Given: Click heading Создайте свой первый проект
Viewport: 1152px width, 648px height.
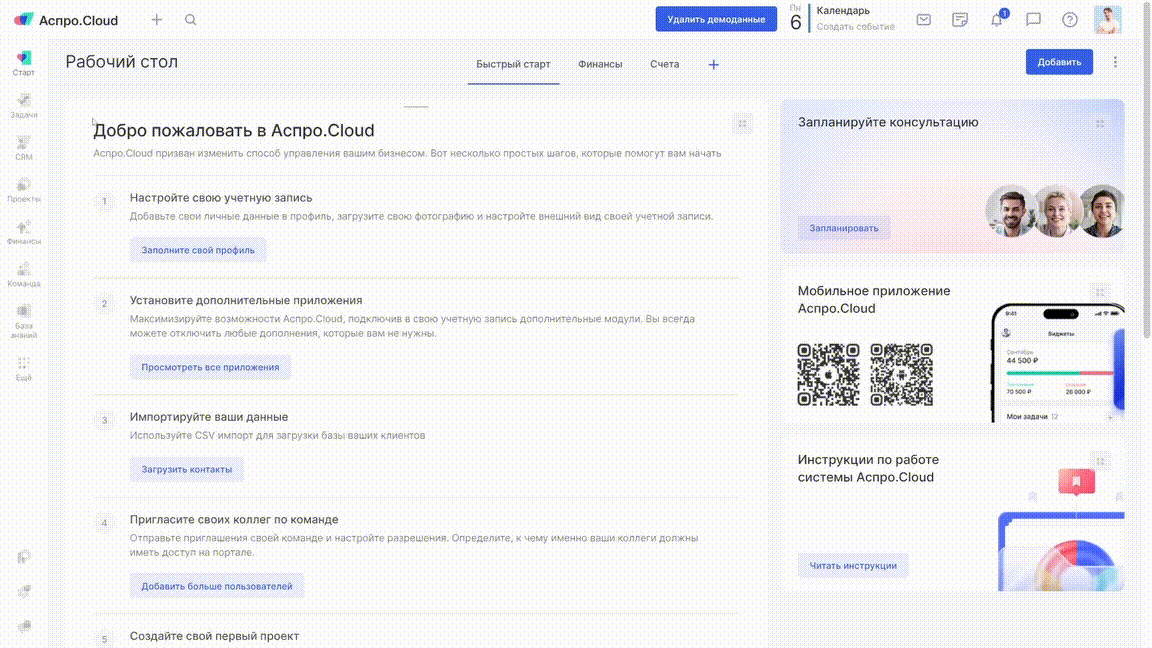Looking at the screenshot, I should coord(215,636).
